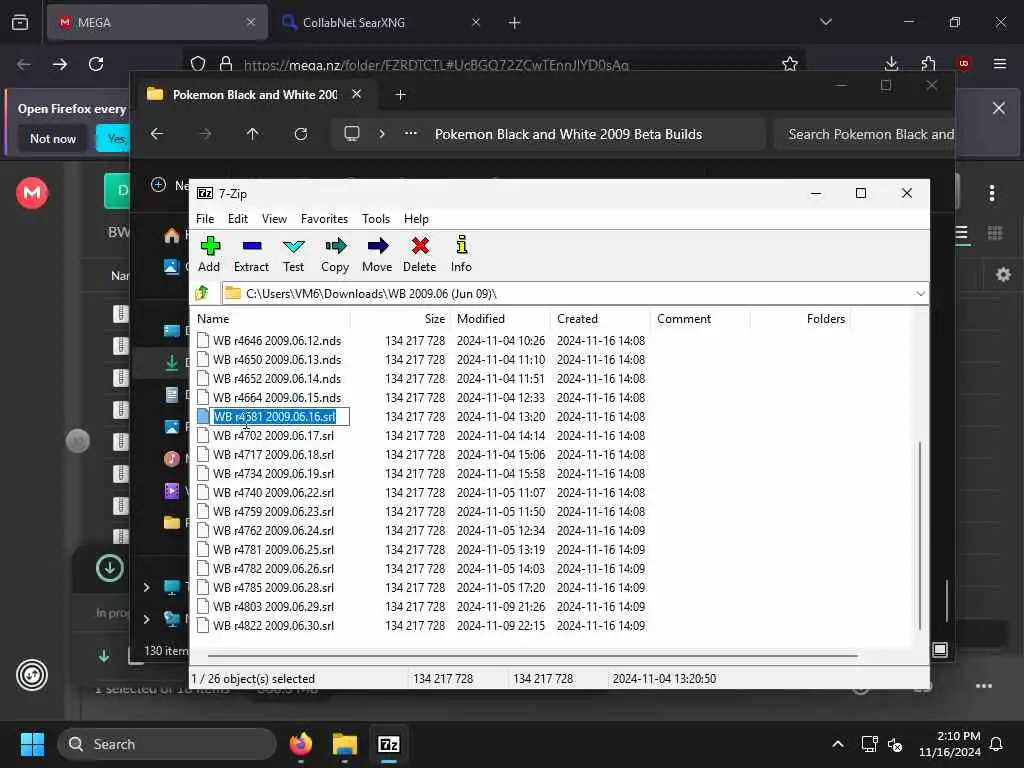Expand the 7-Zip path address dropdown
The width and height of the screenshot is (1024, 768).
[x=920, y=293]
